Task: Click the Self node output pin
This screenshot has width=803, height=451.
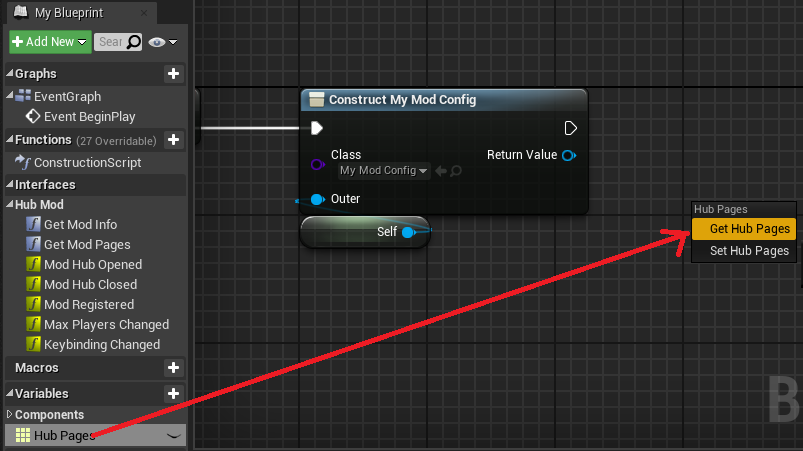Action: point(409,232)
